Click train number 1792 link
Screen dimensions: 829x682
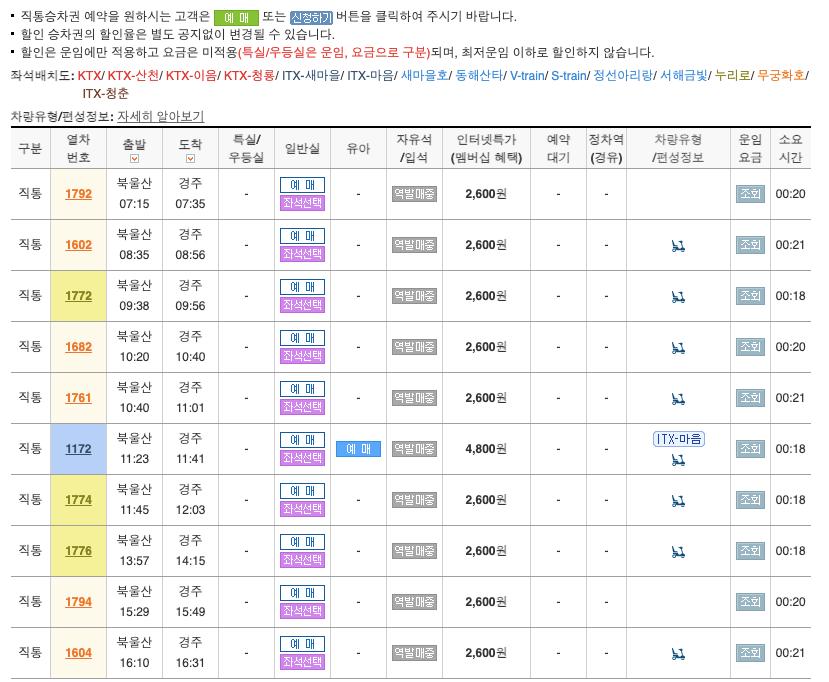pos(78,193)
